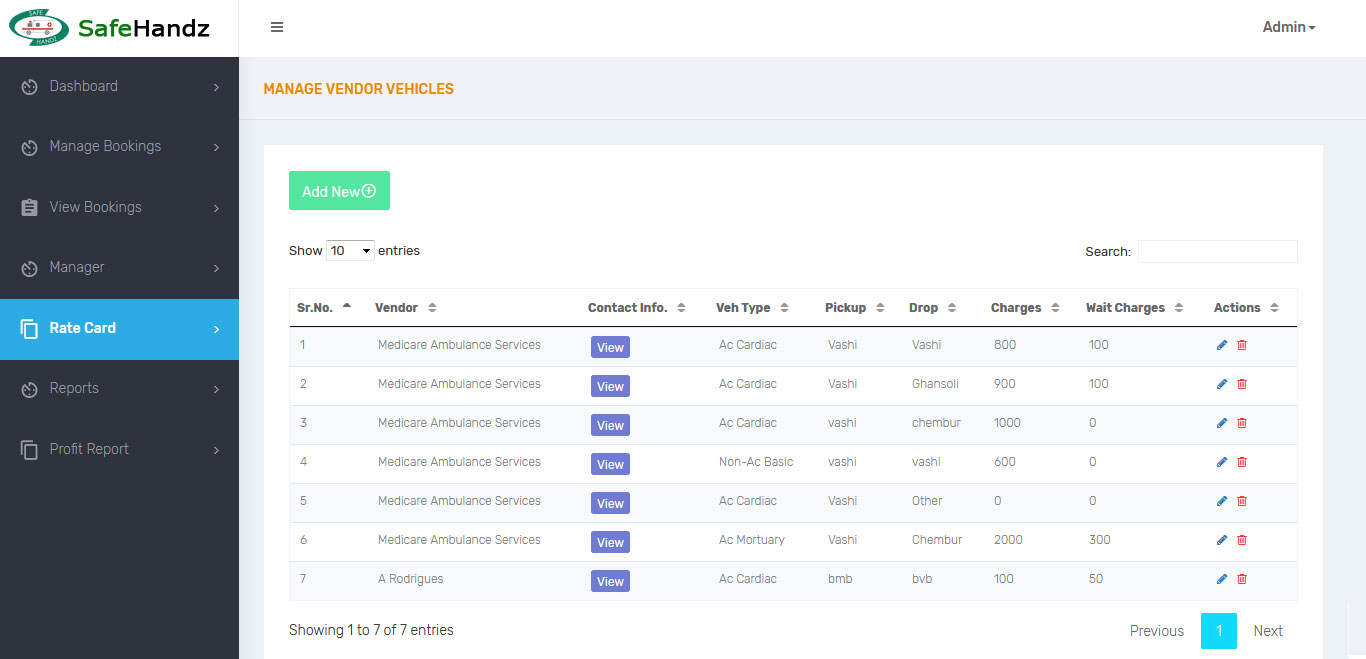Open the Admin user dropdown

(1288, 27)
